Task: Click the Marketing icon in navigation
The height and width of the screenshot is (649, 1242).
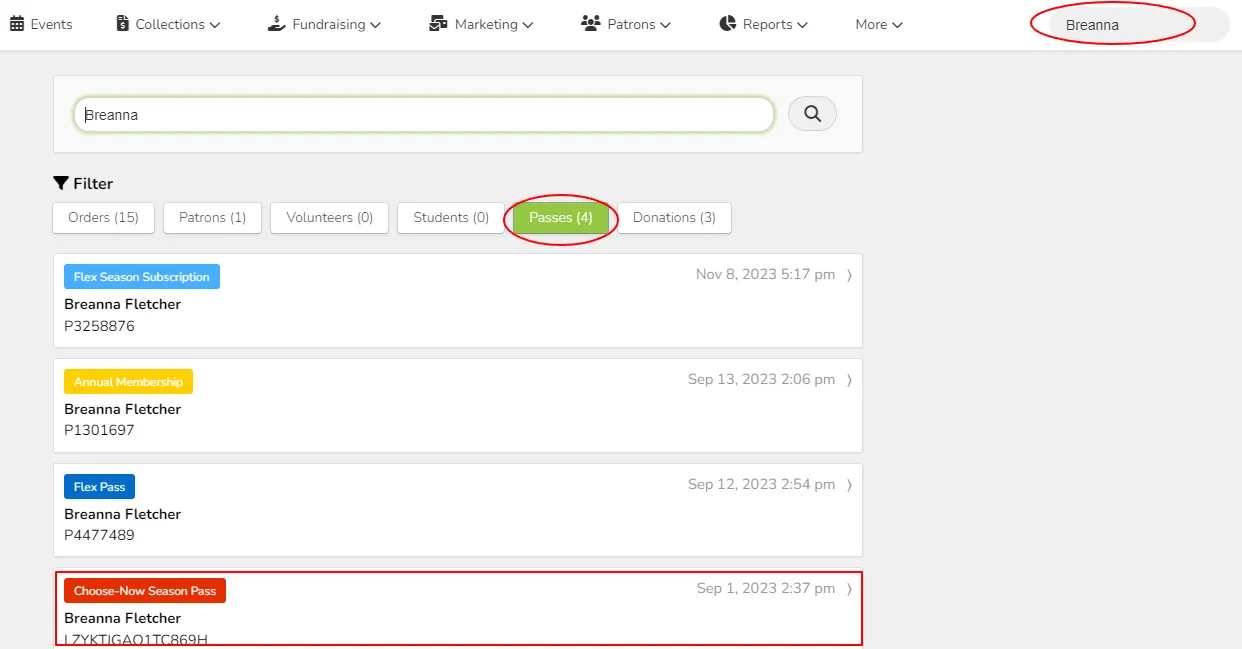Action: pos(438,24)
